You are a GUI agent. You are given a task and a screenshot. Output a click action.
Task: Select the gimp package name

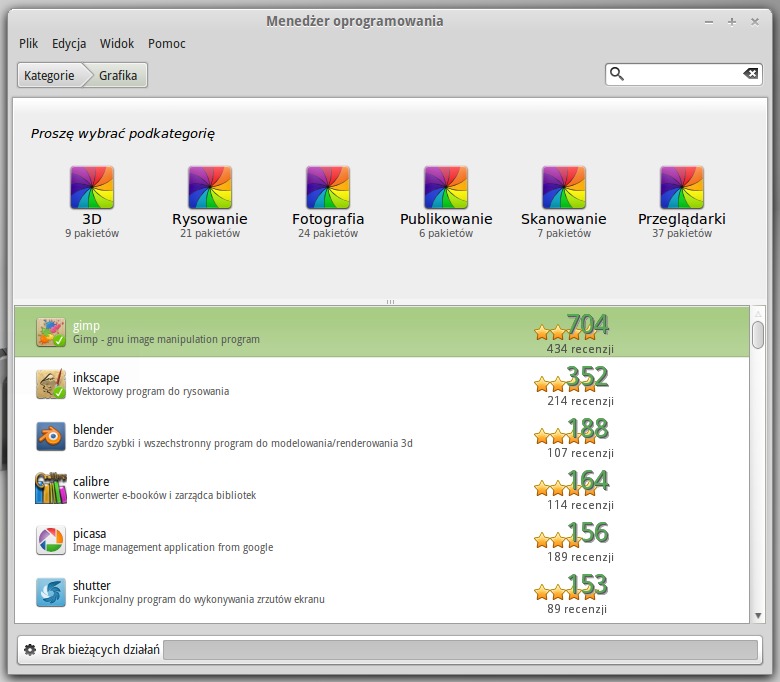point(87,326)
